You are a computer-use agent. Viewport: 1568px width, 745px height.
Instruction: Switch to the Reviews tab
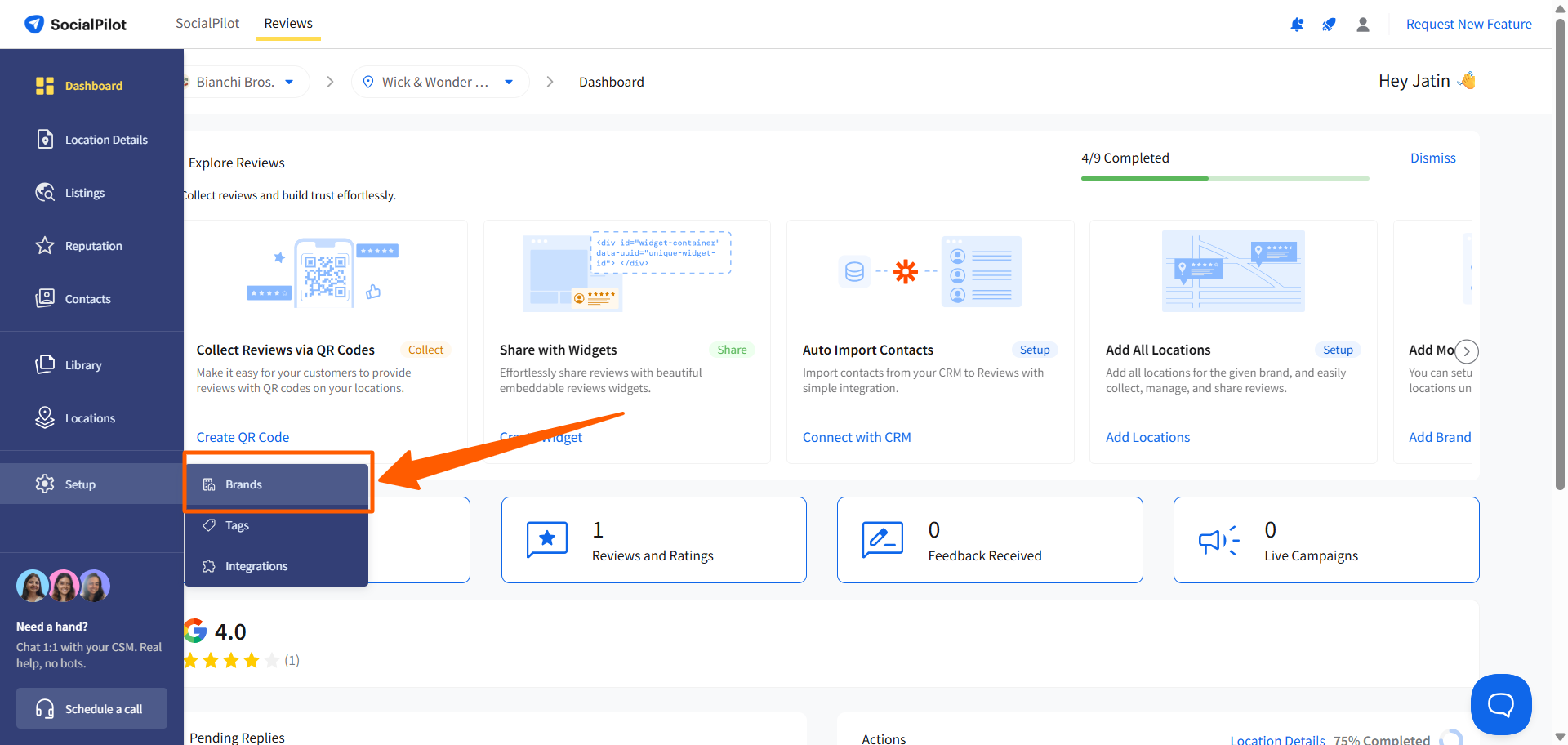point(288,23)
